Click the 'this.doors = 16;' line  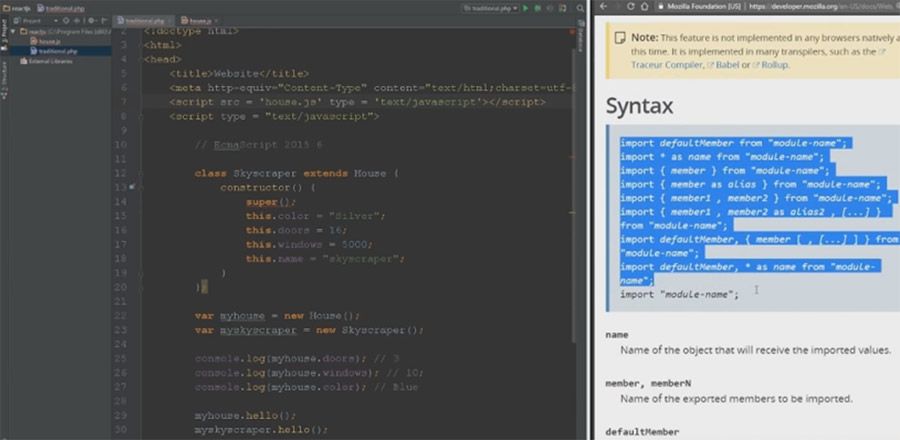296,230
